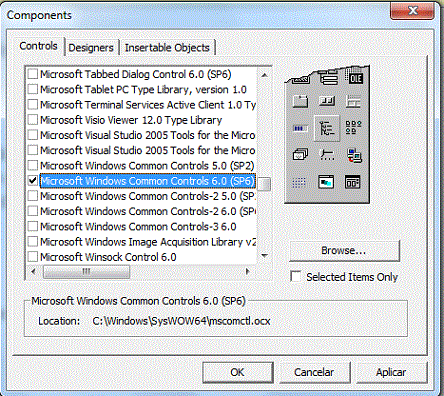444x396 pixels.
Task: Click the vertical scrollbar thumb
Action: pyautogui.click(x=264, y=184)
